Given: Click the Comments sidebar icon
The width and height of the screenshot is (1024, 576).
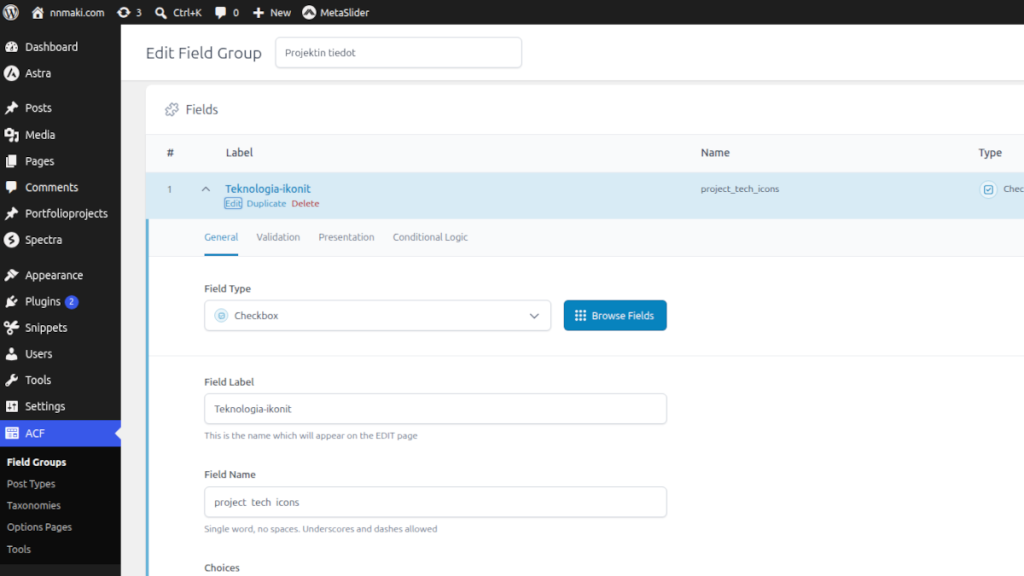Looking at the screenshot, I should (12, 187).
